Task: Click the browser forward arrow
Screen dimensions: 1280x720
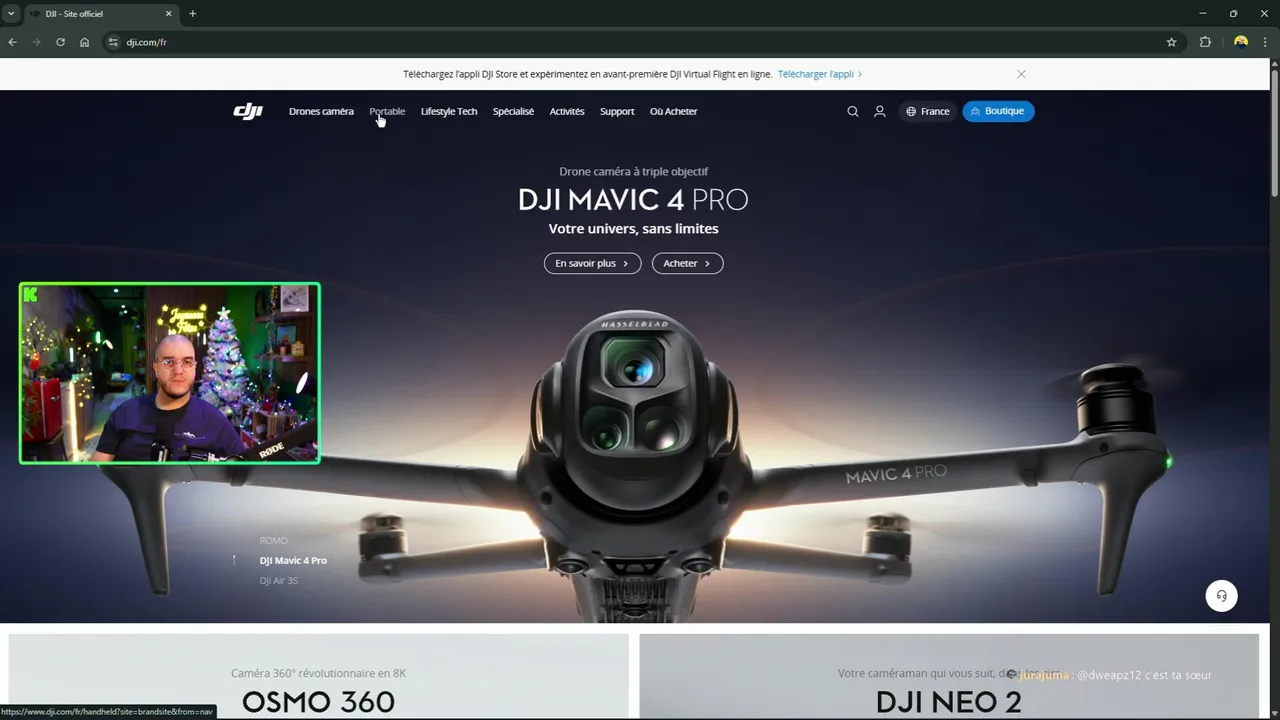Action: [x=36, y=42]
